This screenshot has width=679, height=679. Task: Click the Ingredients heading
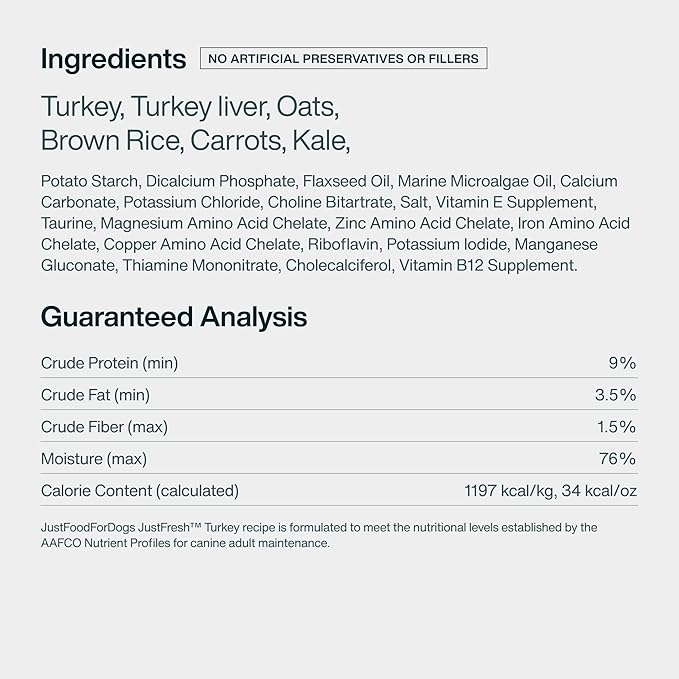(113, 59)
